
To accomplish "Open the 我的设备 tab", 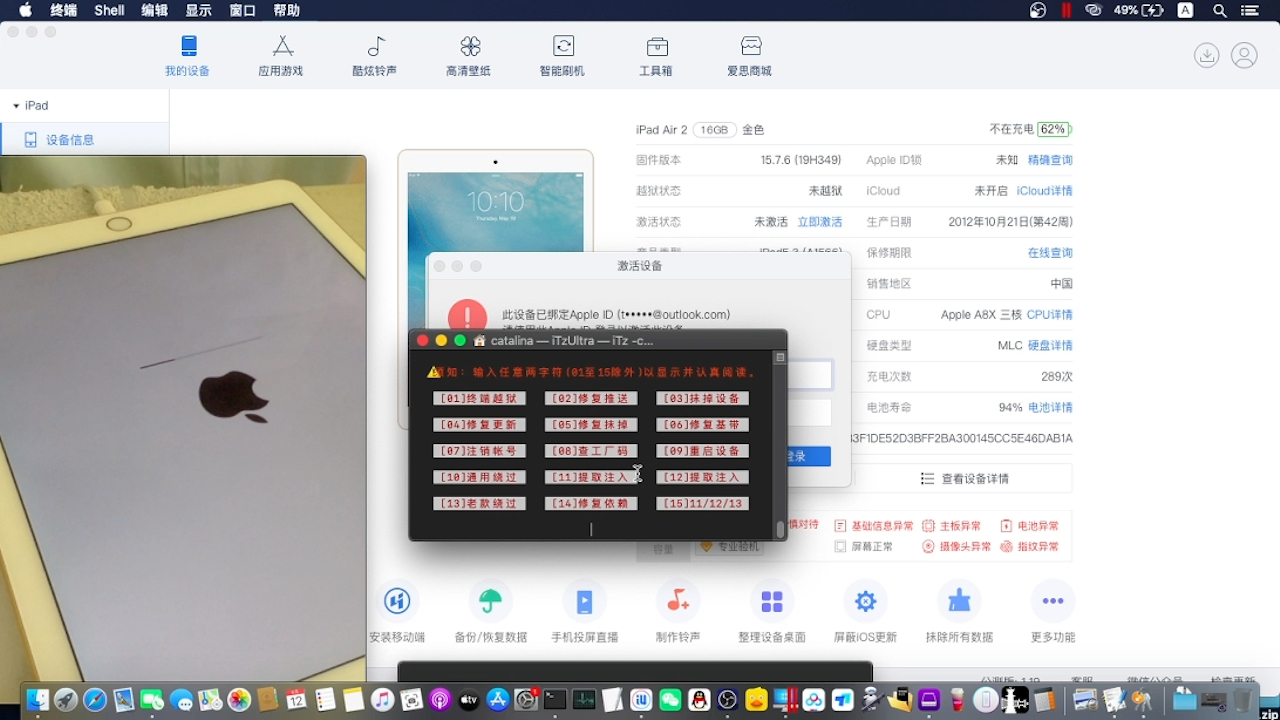I will 188,57.
